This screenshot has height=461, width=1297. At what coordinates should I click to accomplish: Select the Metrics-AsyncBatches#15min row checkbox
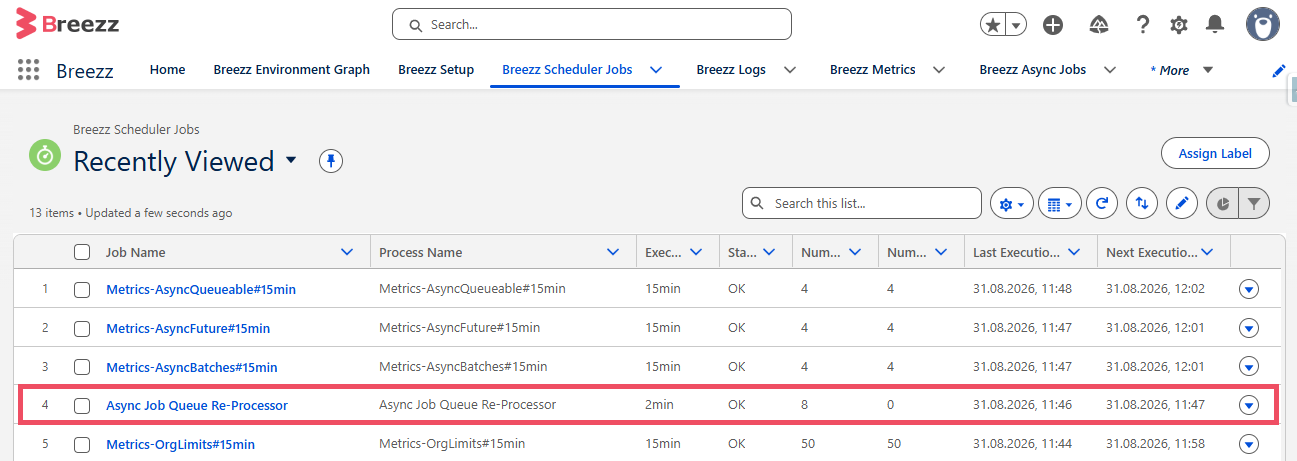tap(82, 367)
